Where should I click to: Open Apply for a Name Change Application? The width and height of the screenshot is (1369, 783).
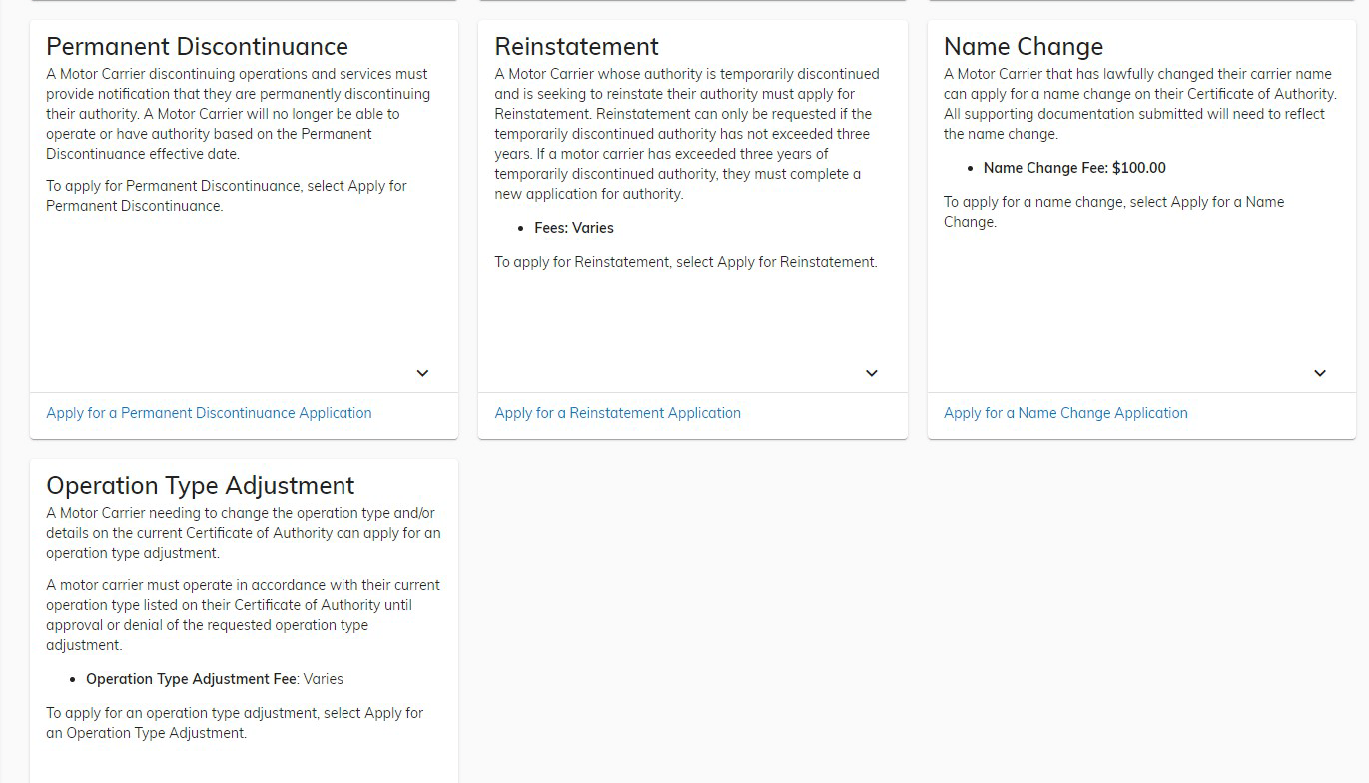coord(1066,413)
